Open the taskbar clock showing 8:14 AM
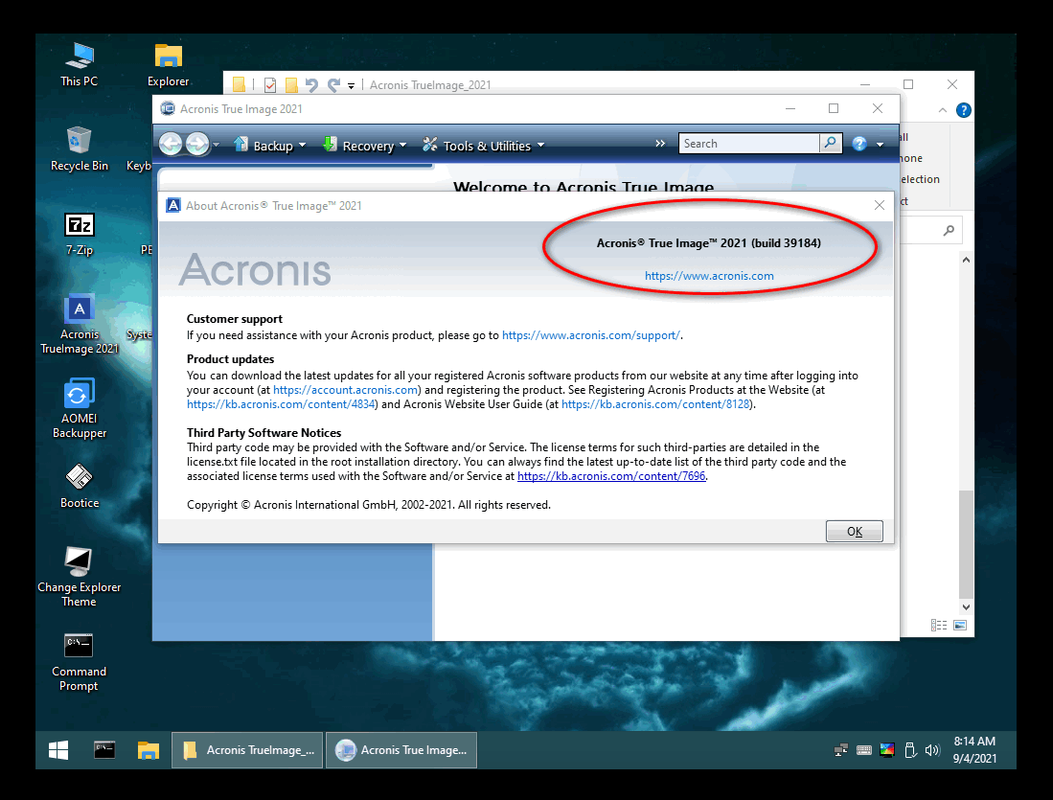Screen dimensions: 1053x800 [x=974, y=750]
